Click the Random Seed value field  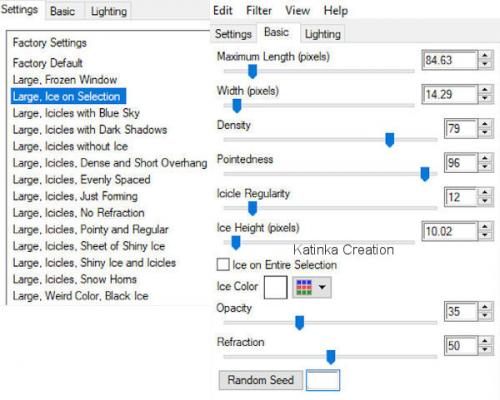pos(323,380)
